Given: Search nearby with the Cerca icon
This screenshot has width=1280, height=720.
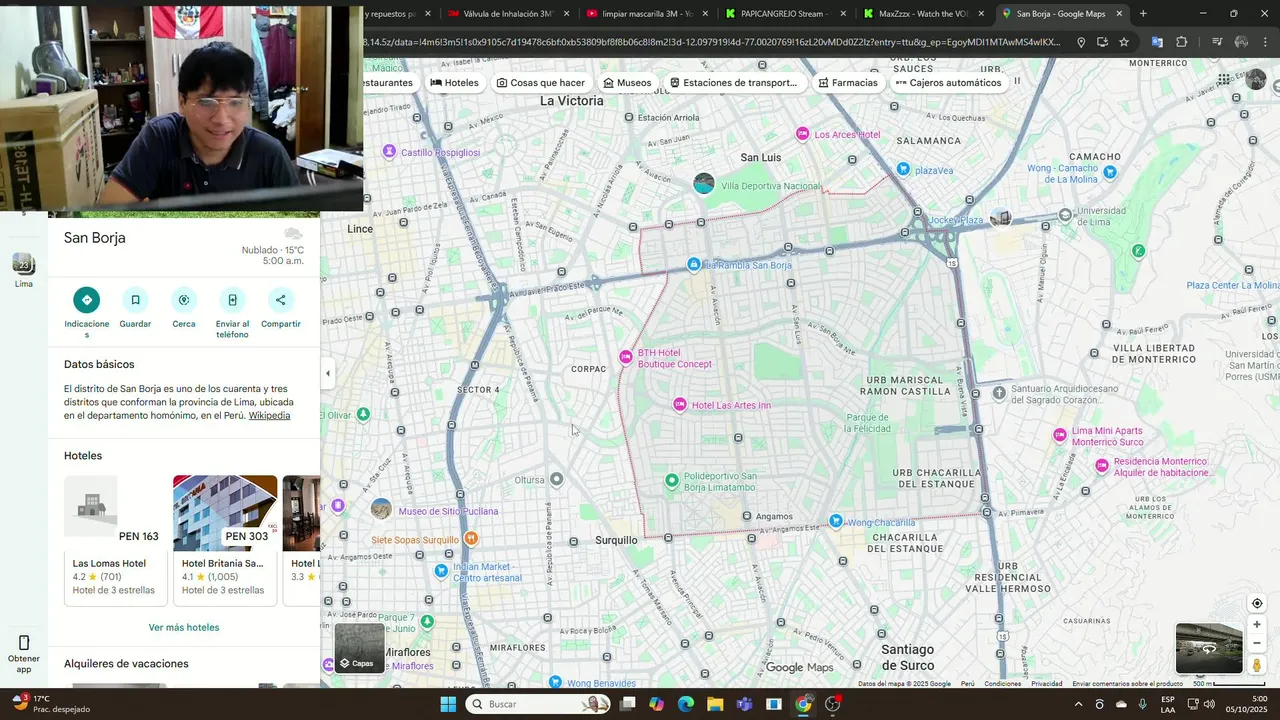Looking at the screenshot, I should 184,300.
